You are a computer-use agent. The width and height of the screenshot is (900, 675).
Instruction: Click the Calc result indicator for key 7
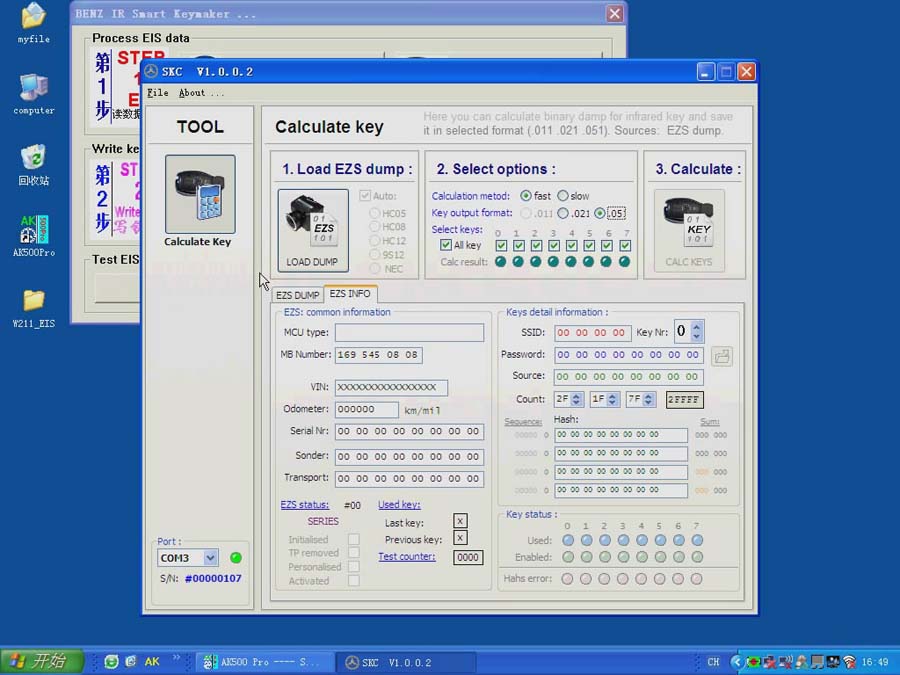coord(624,262)
